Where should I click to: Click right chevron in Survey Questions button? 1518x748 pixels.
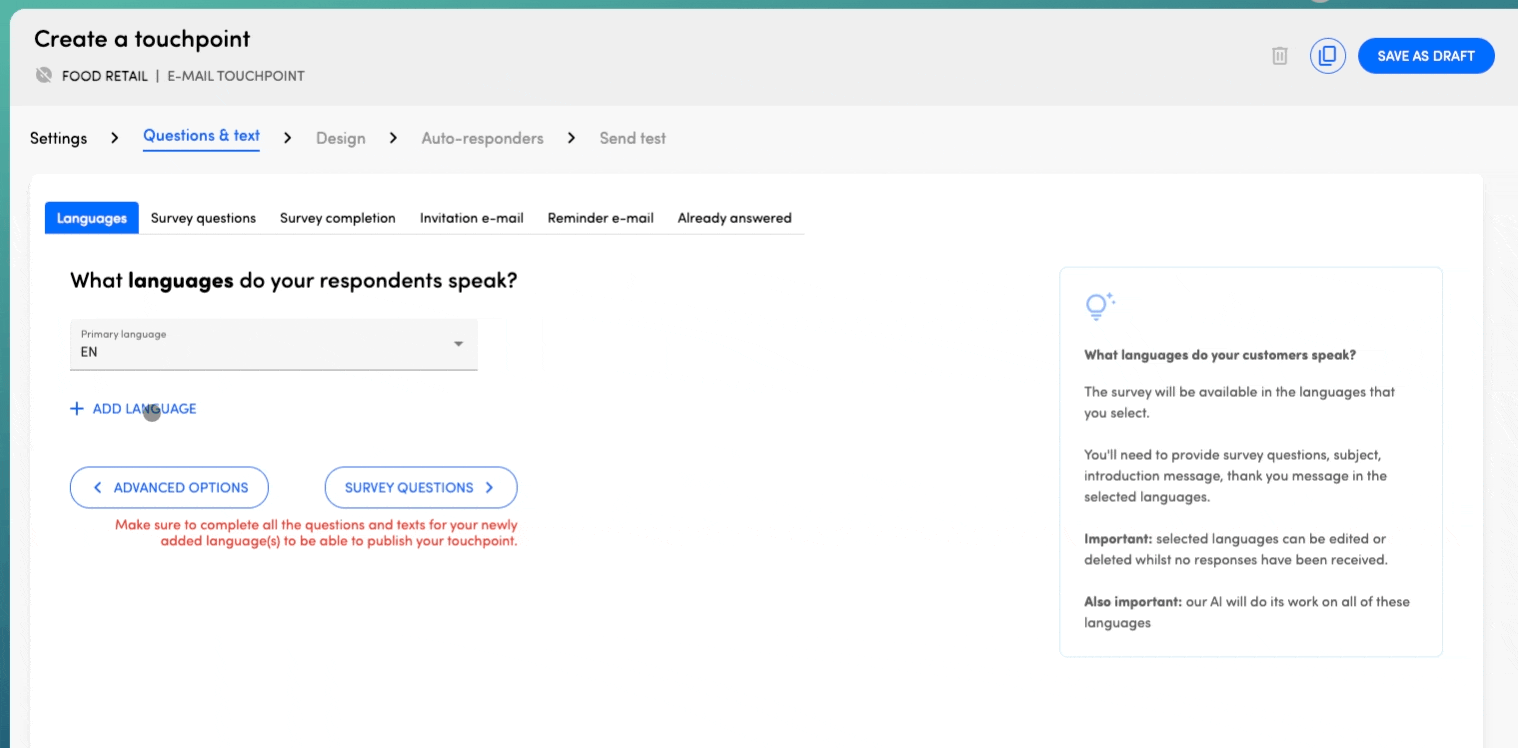coord(490,488)
